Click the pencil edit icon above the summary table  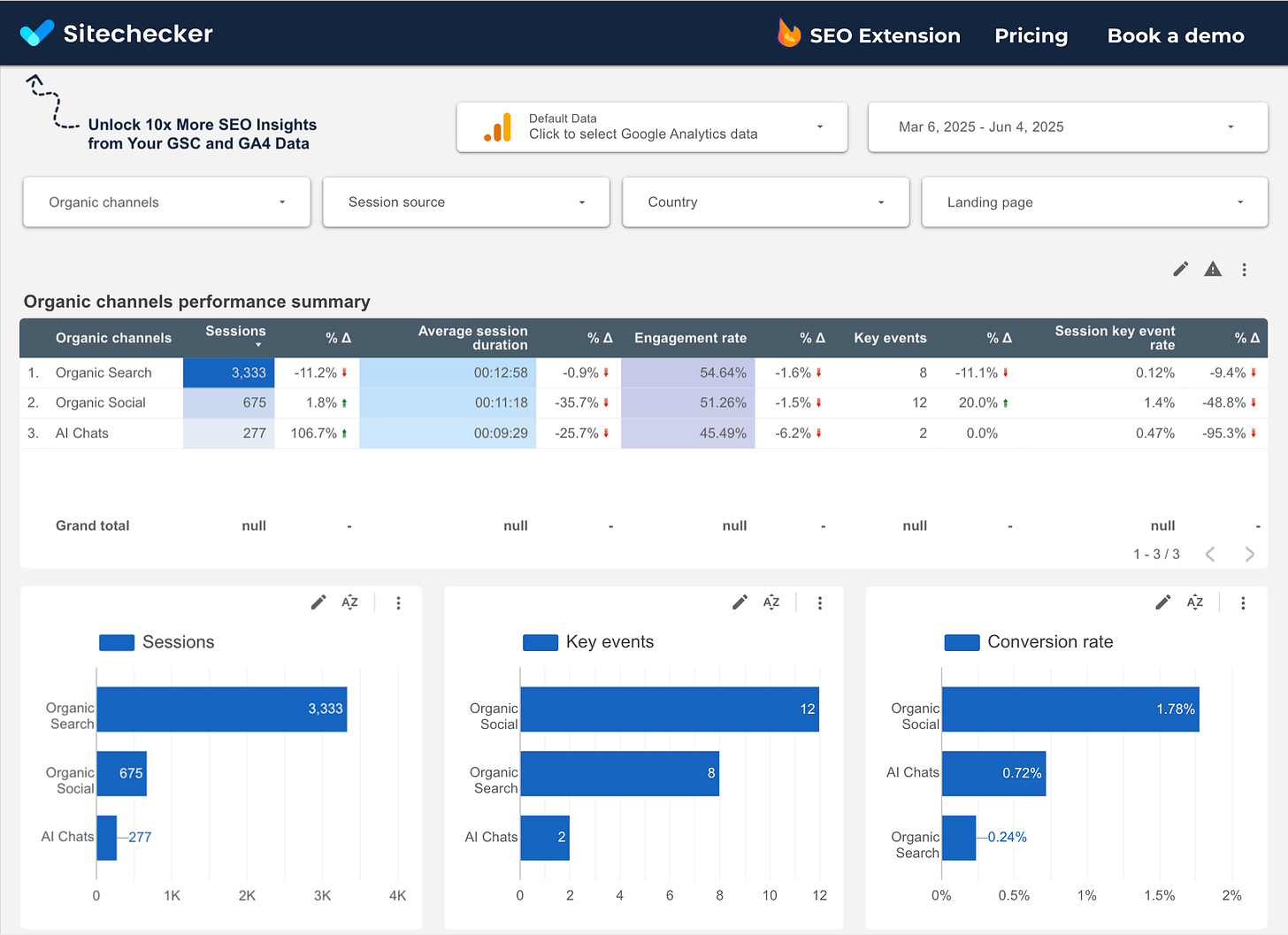(x=1181, y=269)
